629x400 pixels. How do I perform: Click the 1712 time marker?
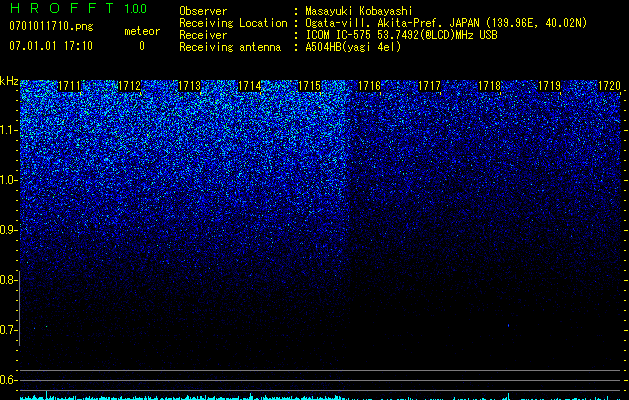click(130, 86)
